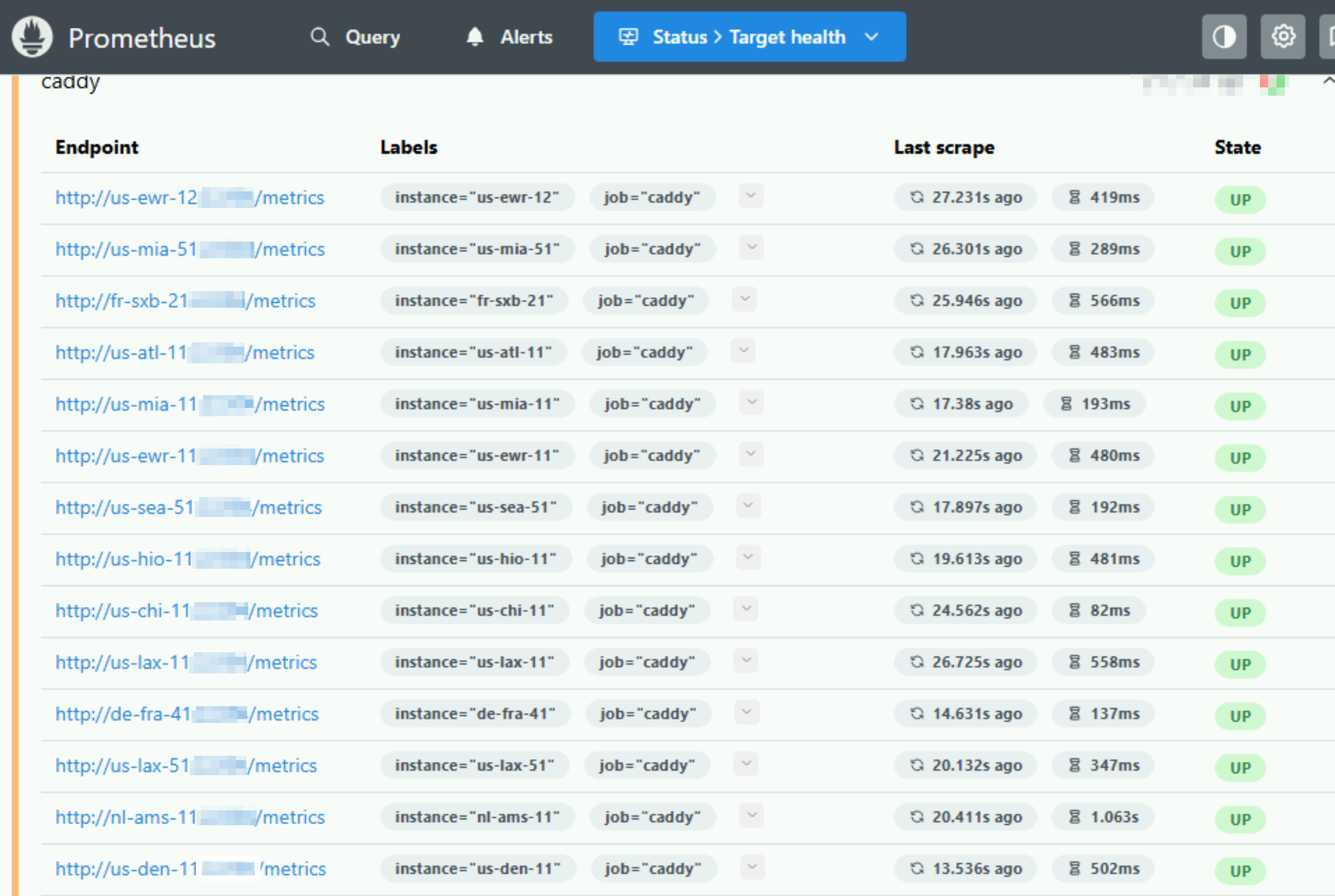Screen dimensions: 1335x896
Task: Click the caddy job pool title
Action: [71, 82]
